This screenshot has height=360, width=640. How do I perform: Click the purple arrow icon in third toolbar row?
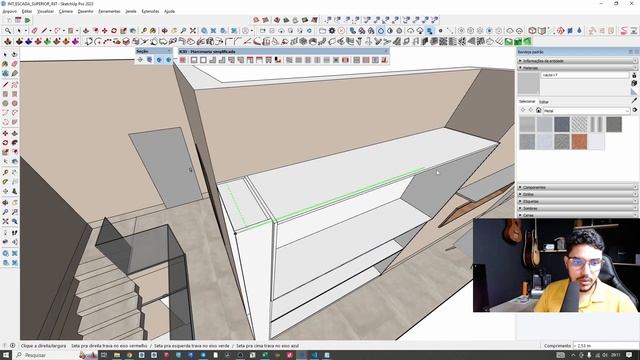(x=76, y=41)
